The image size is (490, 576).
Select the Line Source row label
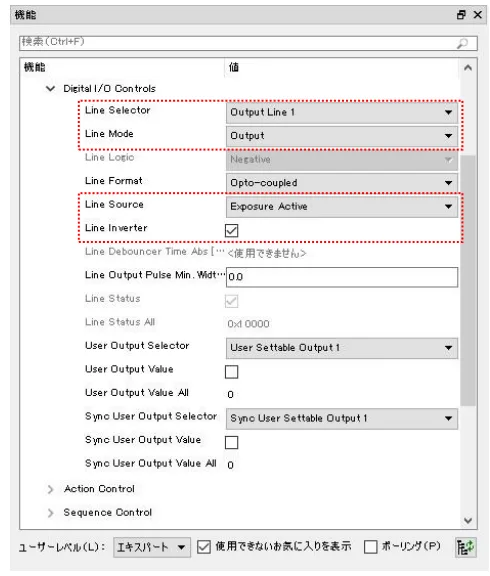(x=114, y=204)
